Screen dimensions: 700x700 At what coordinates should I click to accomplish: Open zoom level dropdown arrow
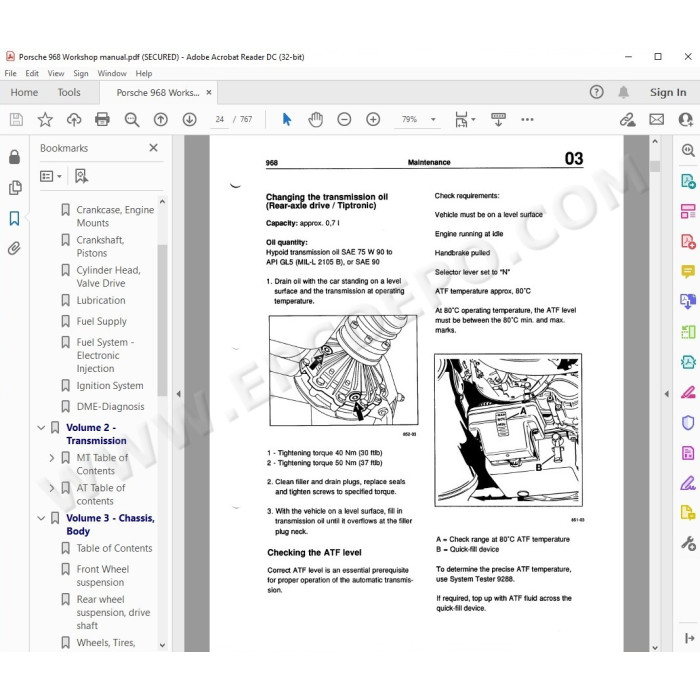(433, 119)
